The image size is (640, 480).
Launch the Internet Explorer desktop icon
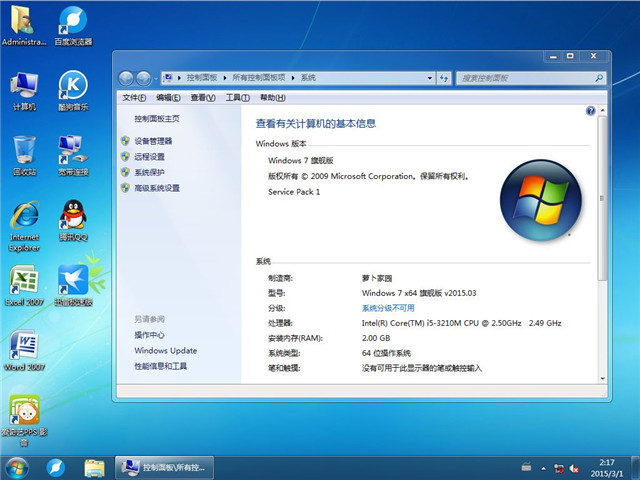tap(24, 225)
